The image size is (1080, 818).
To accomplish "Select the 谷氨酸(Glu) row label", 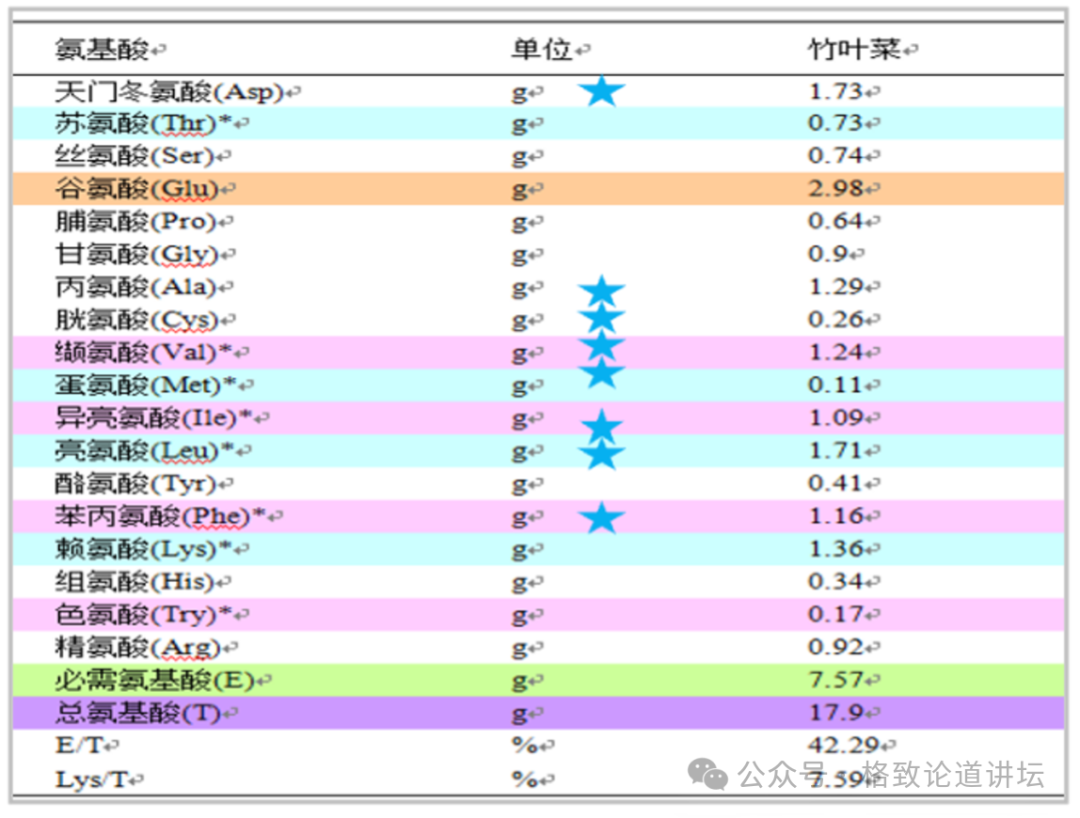I will pyautogui.click(x=137, y=188).
